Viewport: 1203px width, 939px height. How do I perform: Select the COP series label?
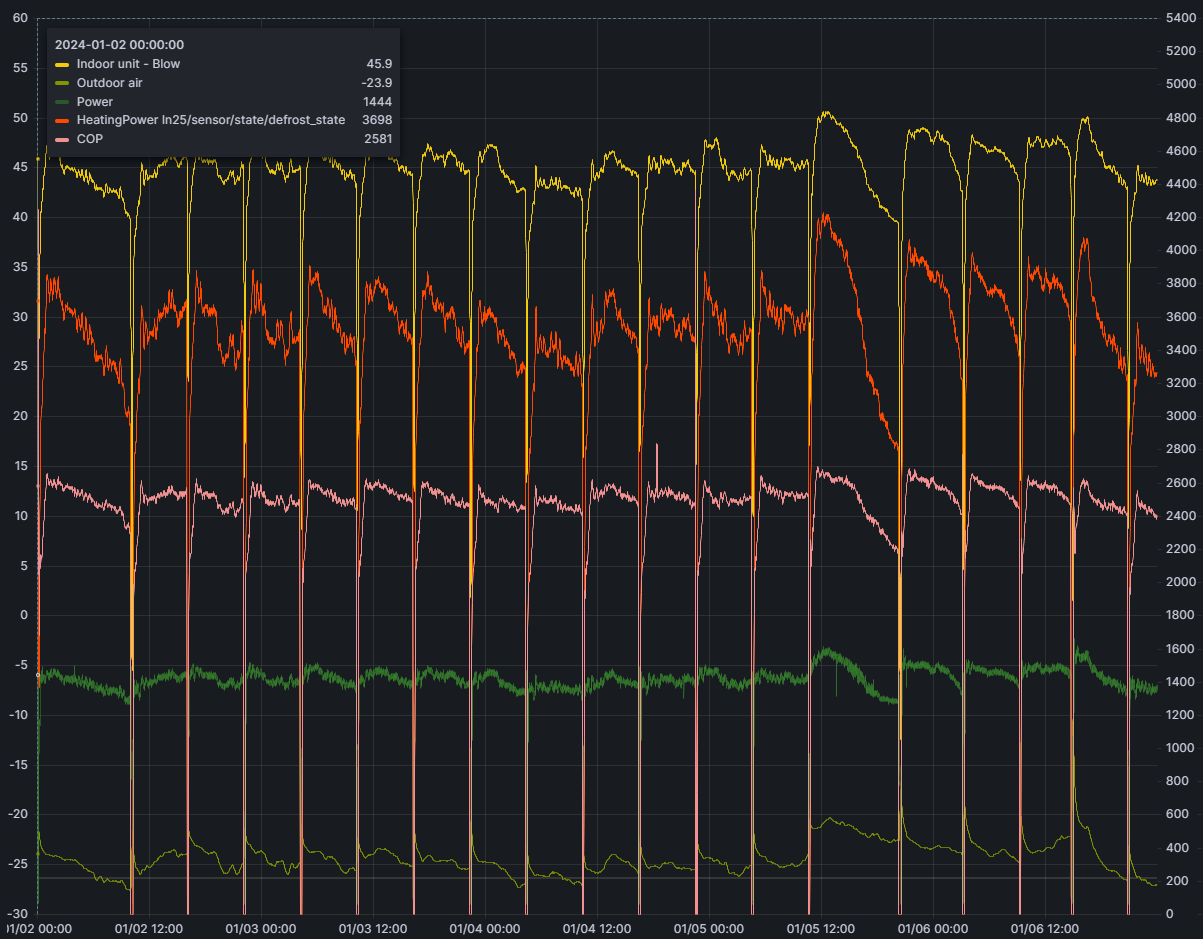tap(90, 139)
